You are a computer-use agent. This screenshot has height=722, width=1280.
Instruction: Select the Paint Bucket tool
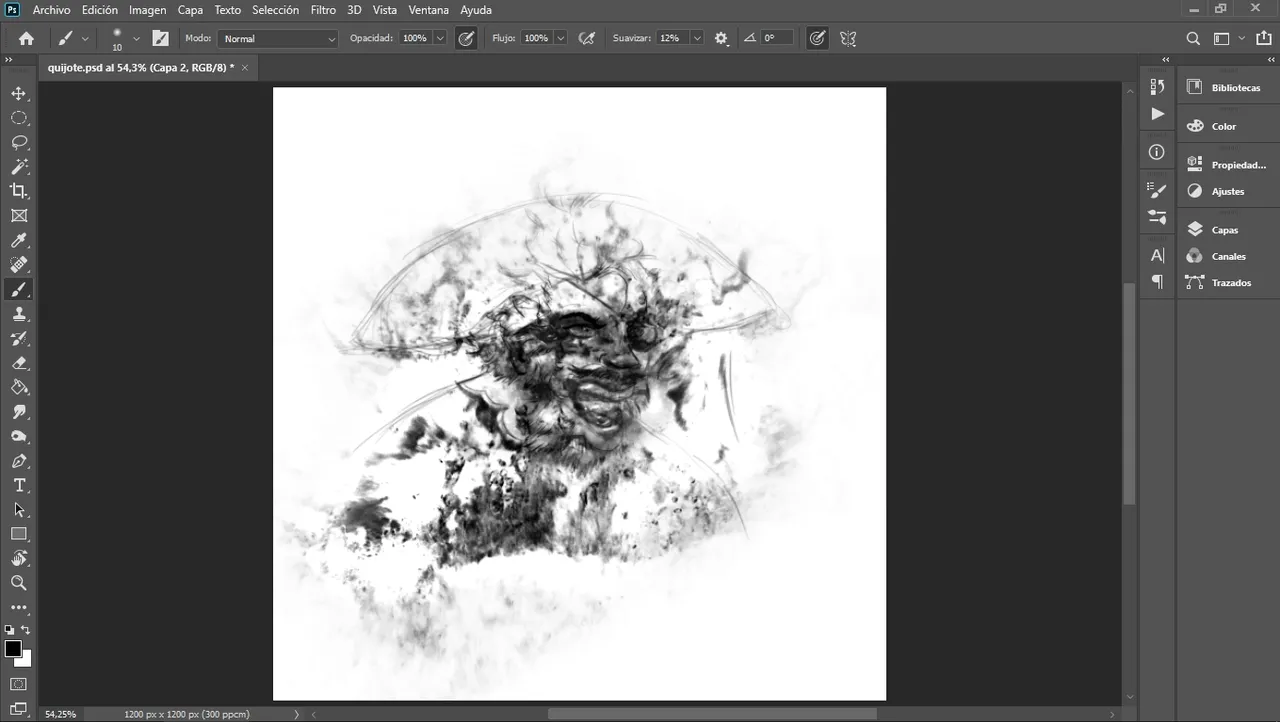pyautogui.click(x=19, y=388)
